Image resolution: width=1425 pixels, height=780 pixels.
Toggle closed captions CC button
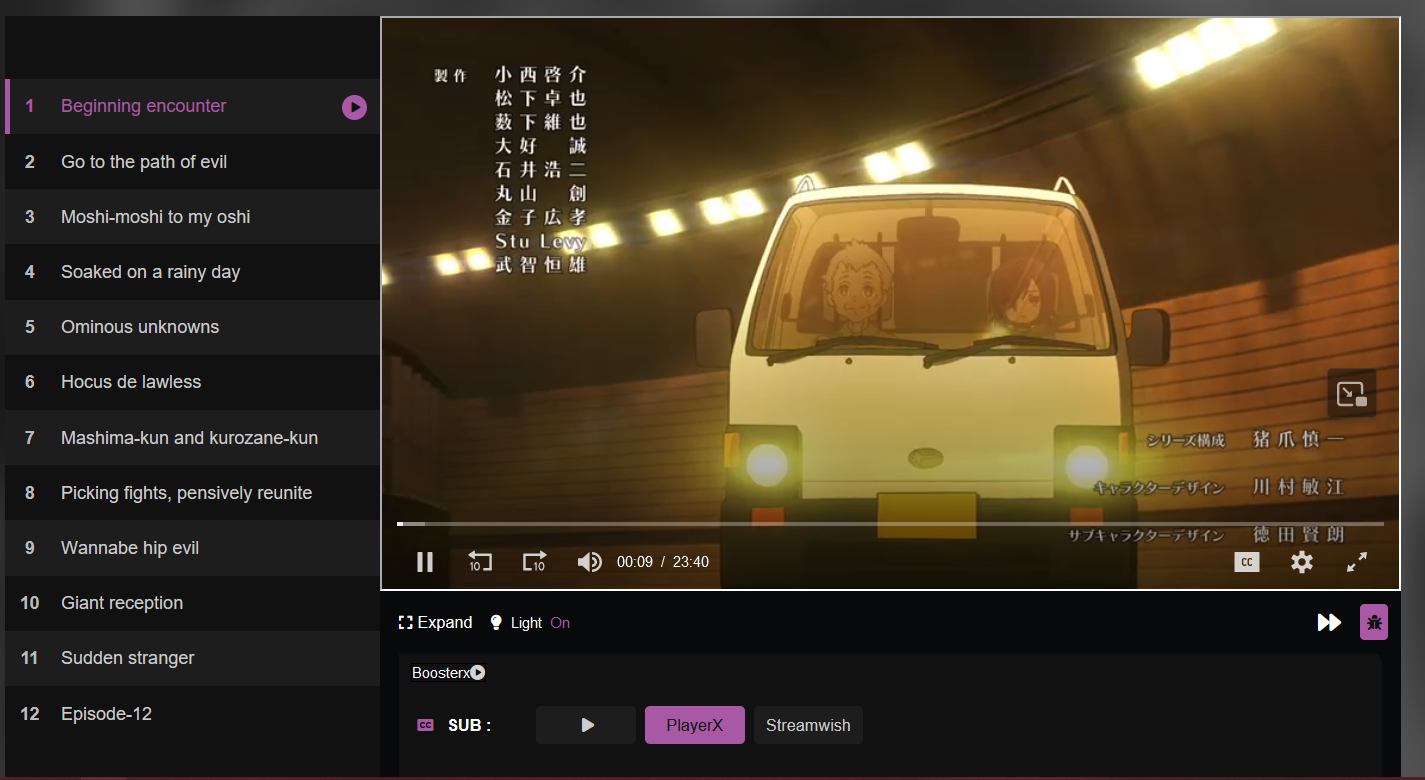(1246, 562)
